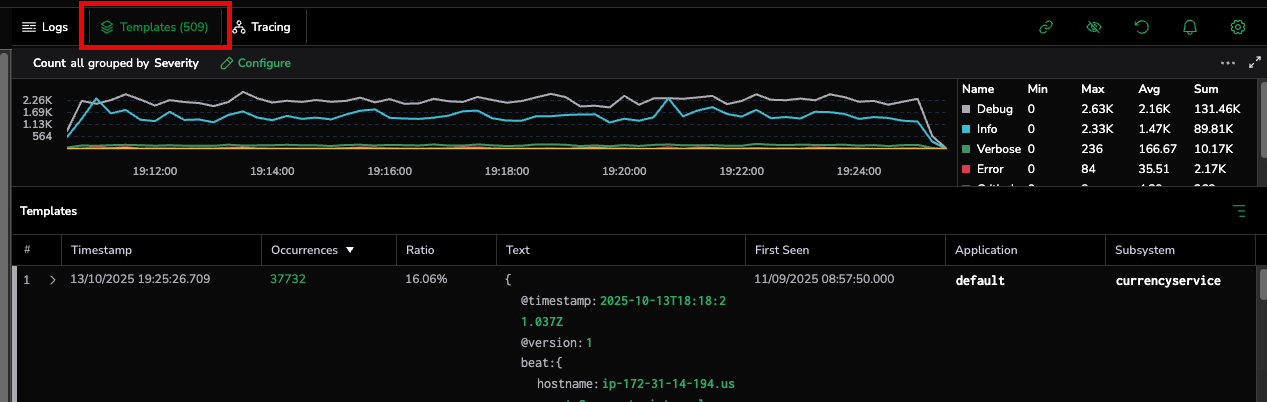This screenshot has width=1267, height=402.
Task: Open the settings gear icon
Action: pyautogui.click(x=1237, y=27)
